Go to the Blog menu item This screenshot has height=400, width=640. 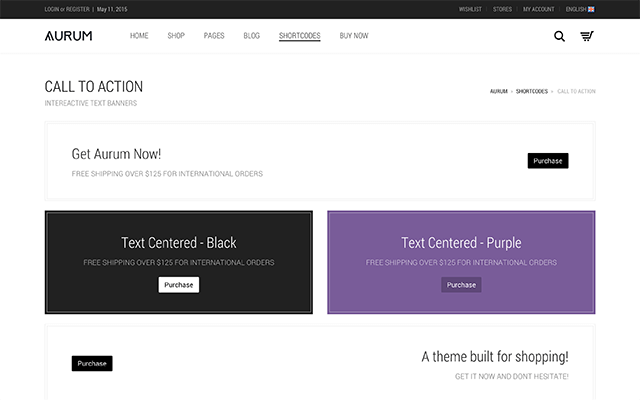[251, 36]
